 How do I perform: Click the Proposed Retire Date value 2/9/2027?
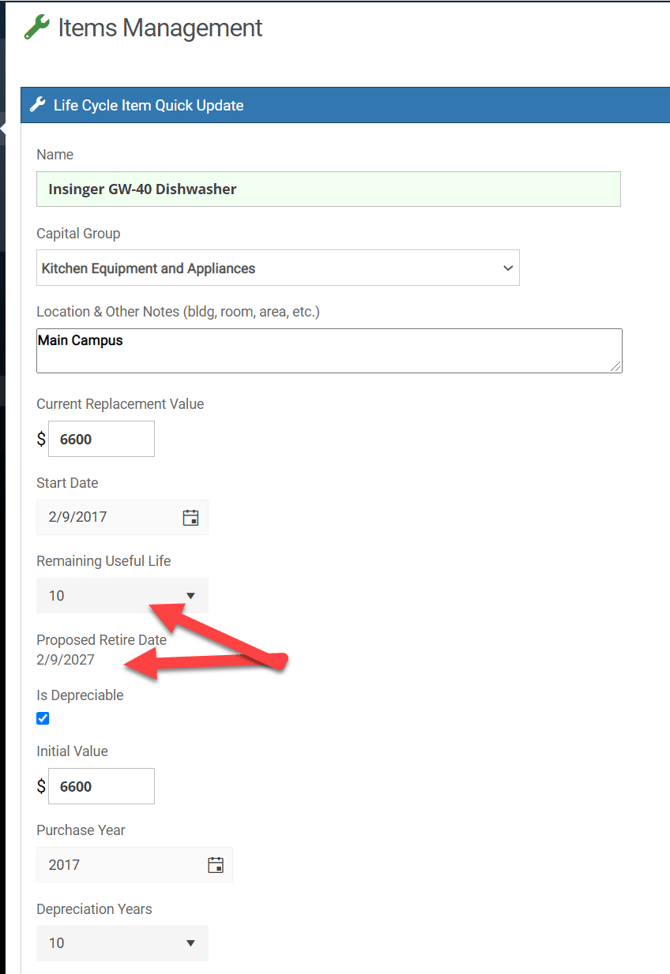(66, 659)
